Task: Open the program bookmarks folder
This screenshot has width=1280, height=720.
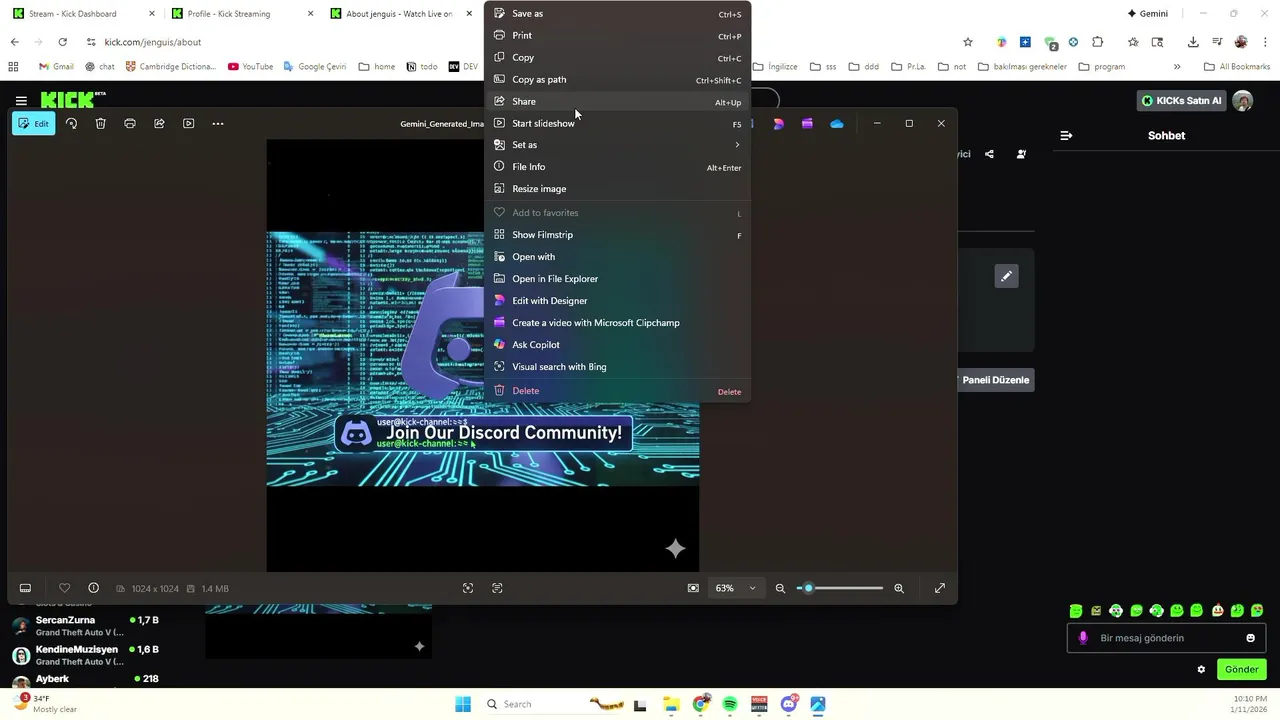Action: pyautogui.click(x=1101, y=67)
